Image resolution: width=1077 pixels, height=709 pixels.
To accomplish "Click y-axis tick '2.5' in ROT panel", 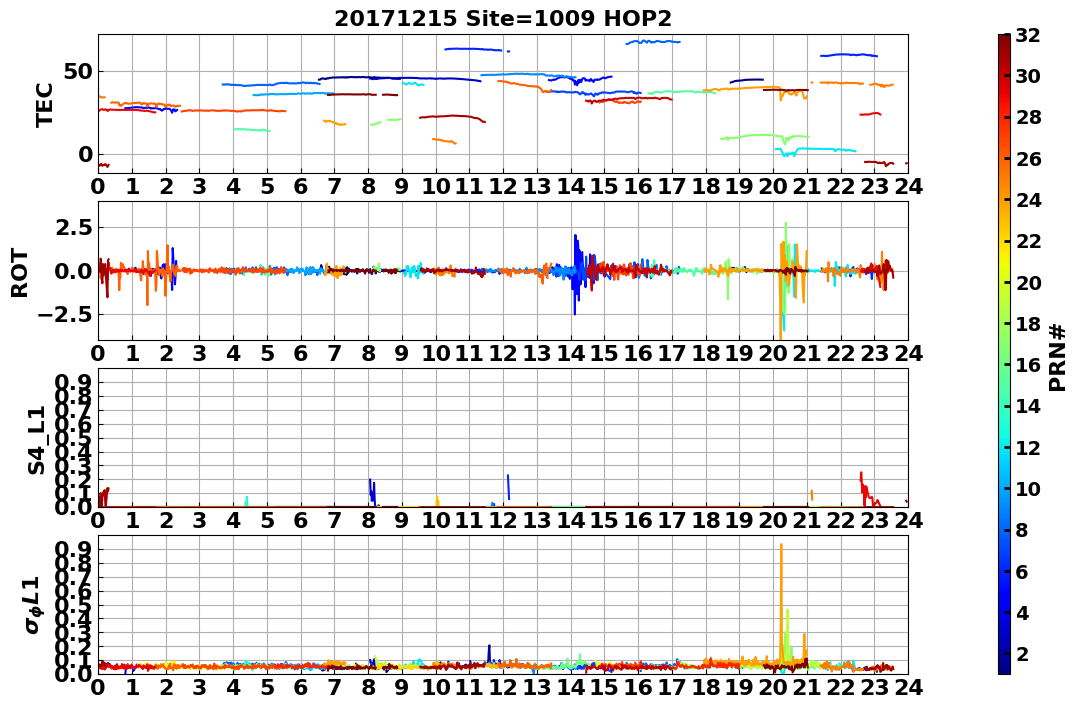I will 73,227.
